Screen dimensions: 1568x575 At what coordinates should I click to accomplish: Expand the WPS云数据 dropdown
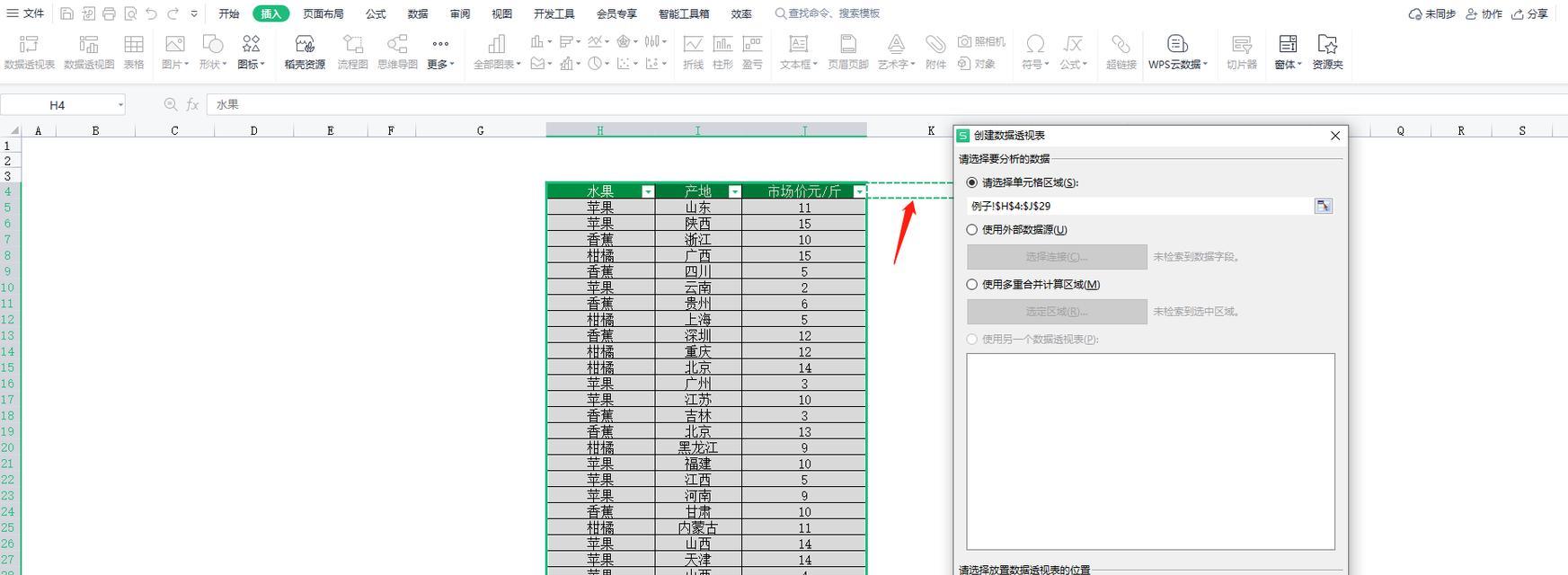pyautogui.click(x=1205, y=65)
